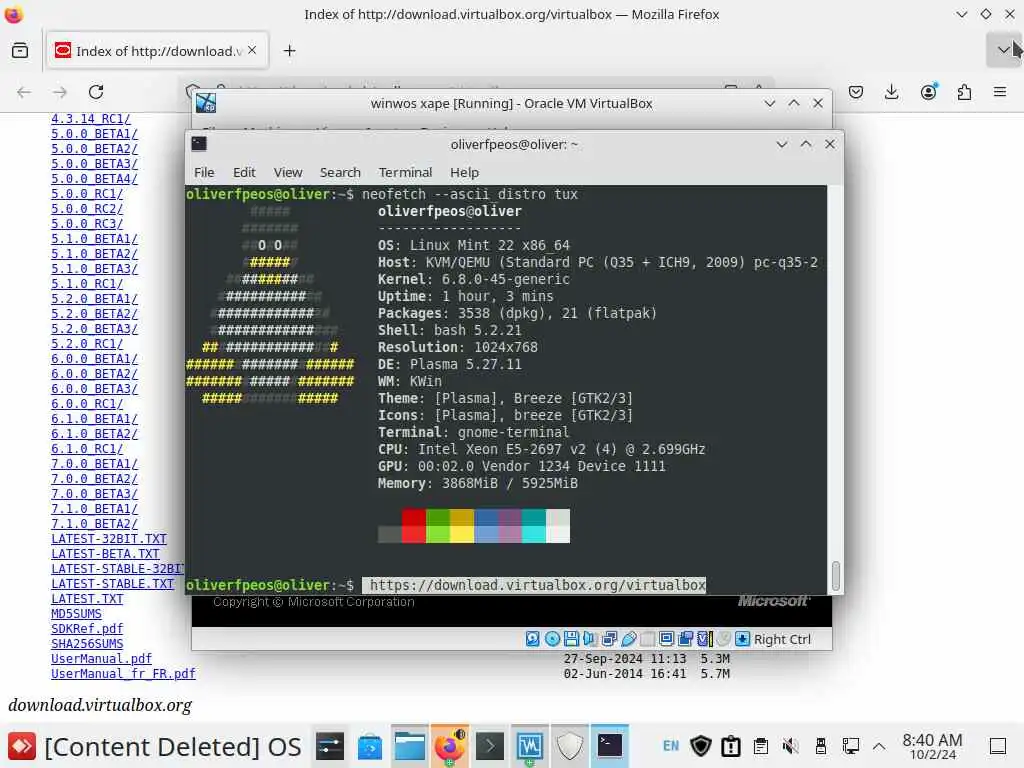The height and width of the screenshot is (768, 1024).
Task: Open the 7.1.0_BETA2/ directory link
Action: tap(95, 524)
